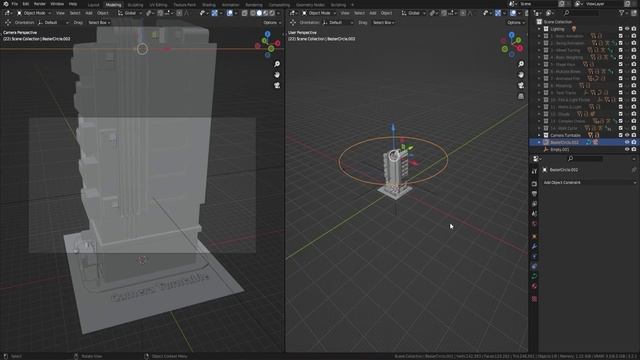This screenshot has width=640, height=360.
Task: Toggle Empty.001 render camera icon
Action: pyautogui.click(x=634, y=149)
